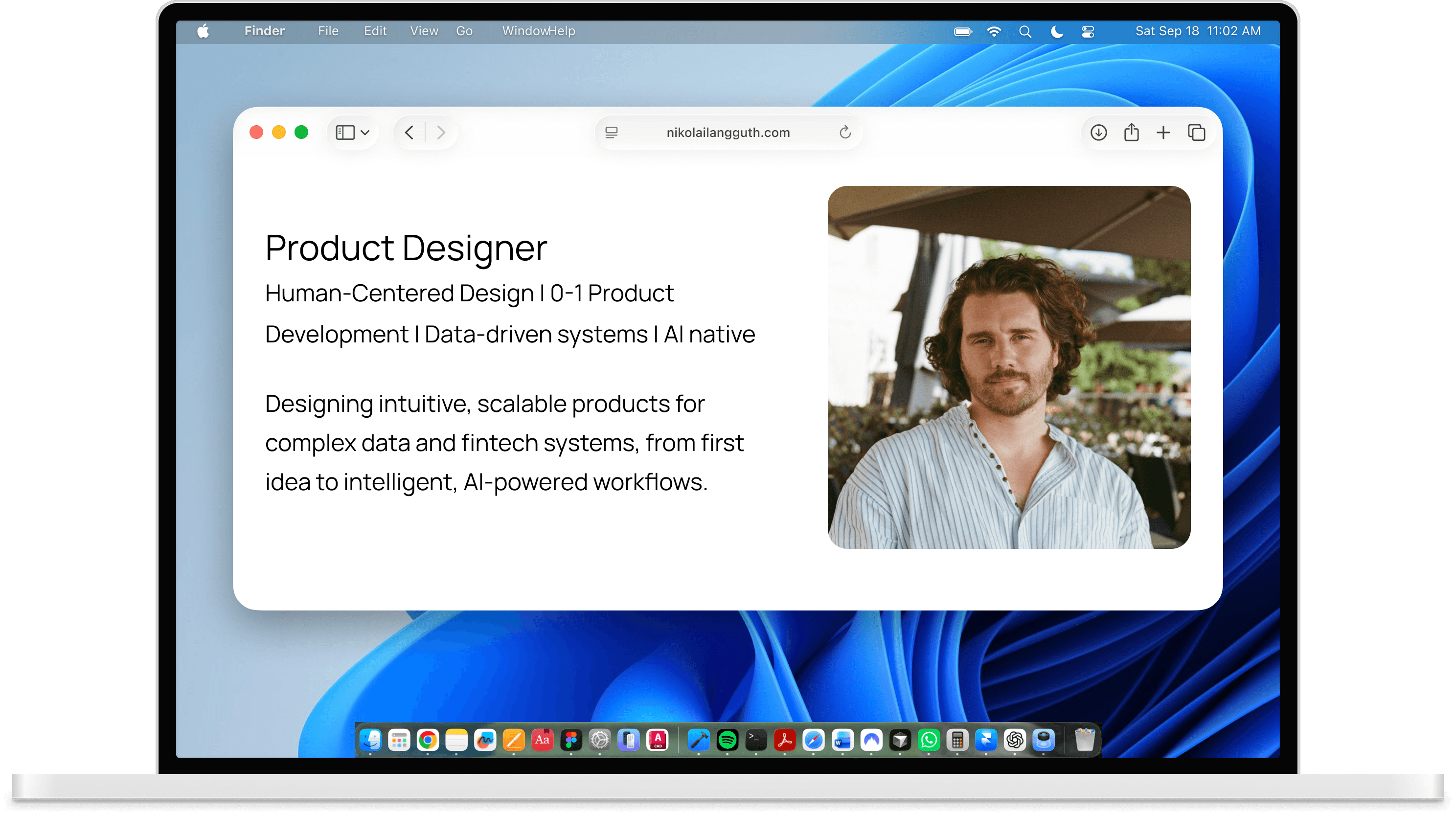The width and height of the screenshot is (1456, 813).
Task: Launch Spotify from the dock
Action: point(728,740)
